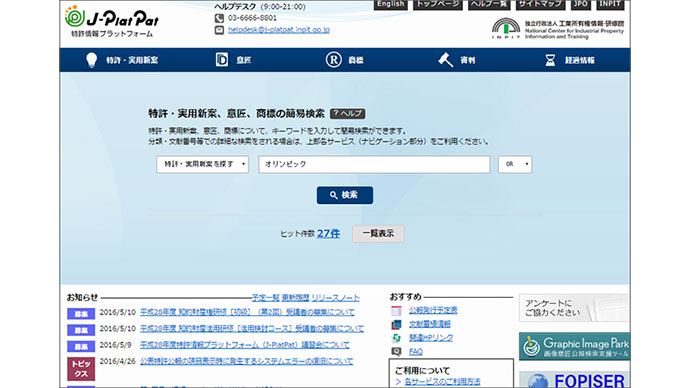The image size is (690, 388).
Task: Open the 商標 trademark menu
Action: (345, 60)
